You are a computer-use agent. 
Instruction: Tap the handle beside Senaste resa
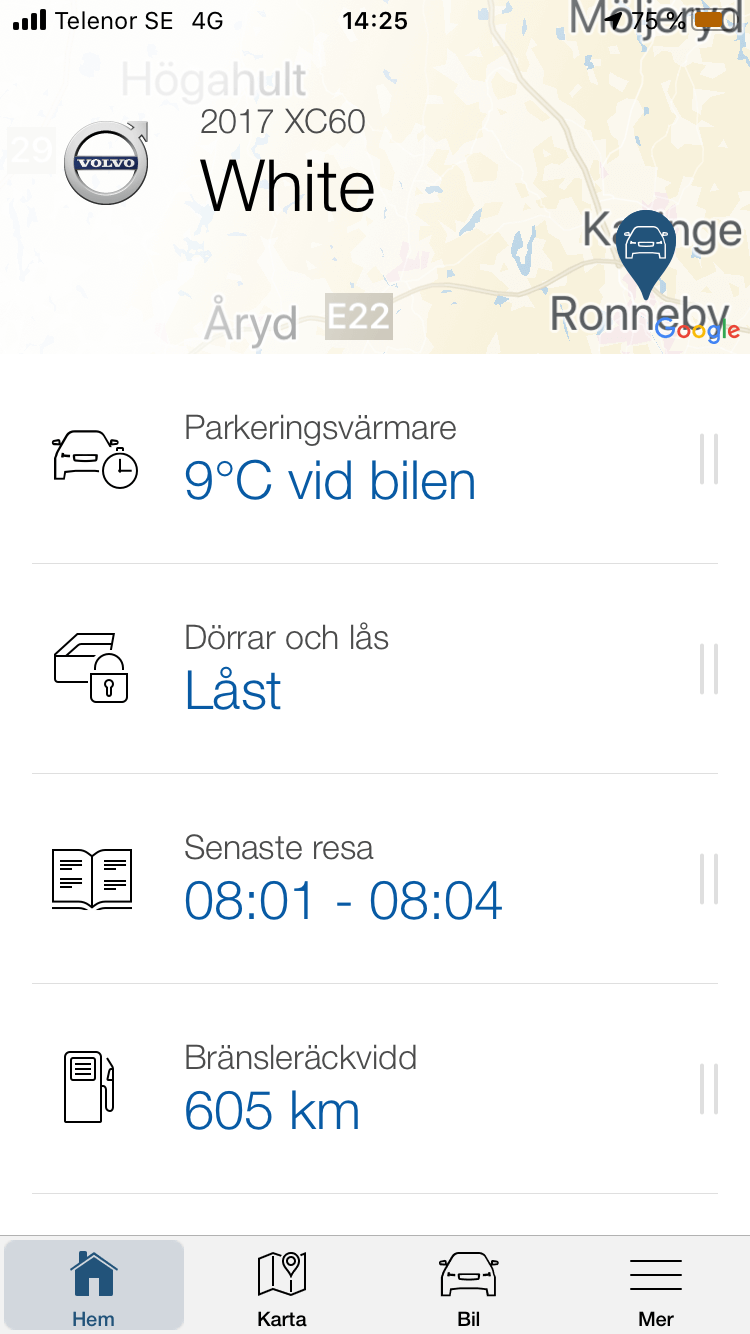tap(709, 879)
